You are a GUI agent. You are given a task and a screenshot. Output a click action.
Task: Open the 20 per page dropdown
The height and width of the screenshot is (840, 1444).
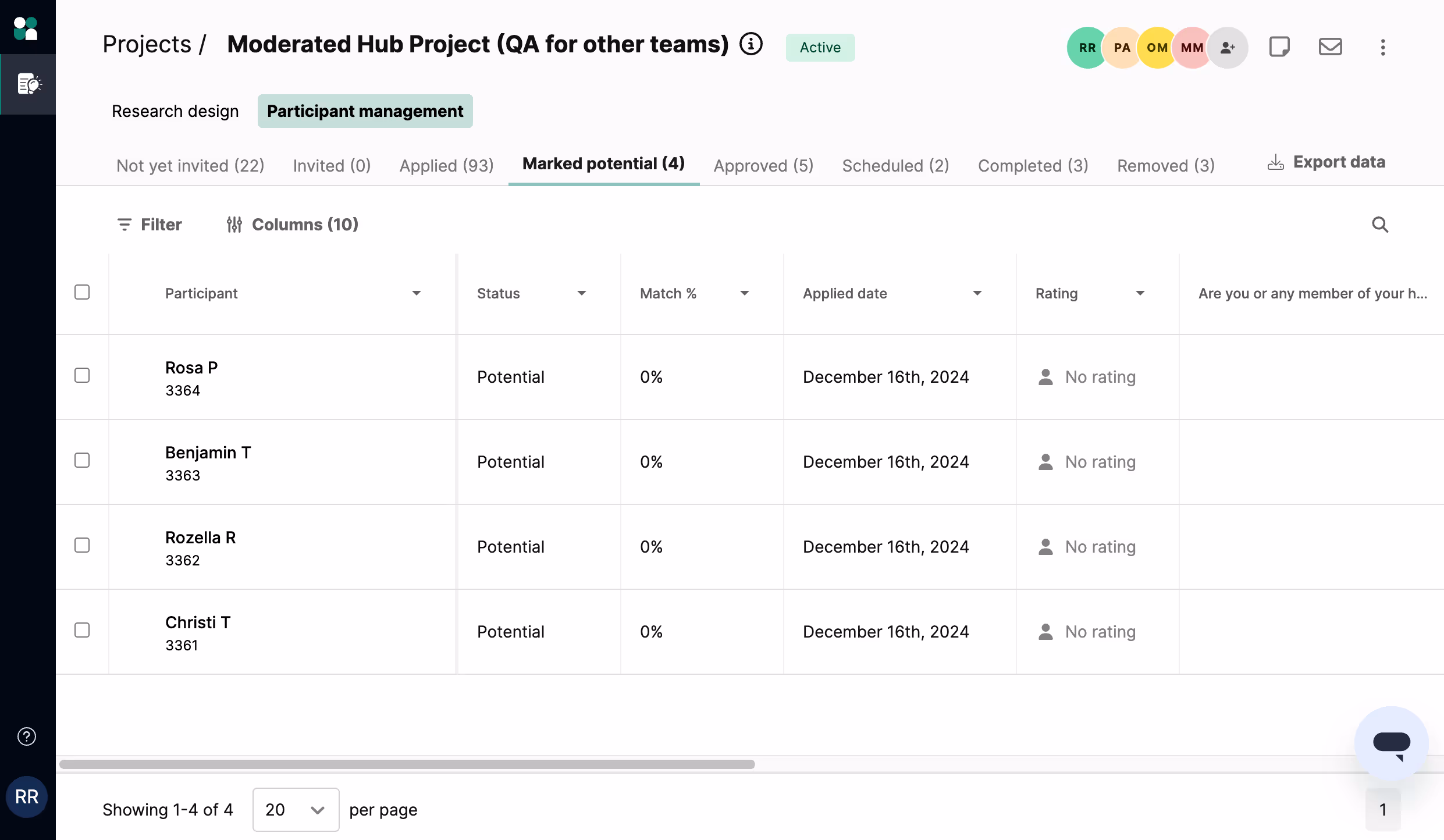(x=296, y=810)
